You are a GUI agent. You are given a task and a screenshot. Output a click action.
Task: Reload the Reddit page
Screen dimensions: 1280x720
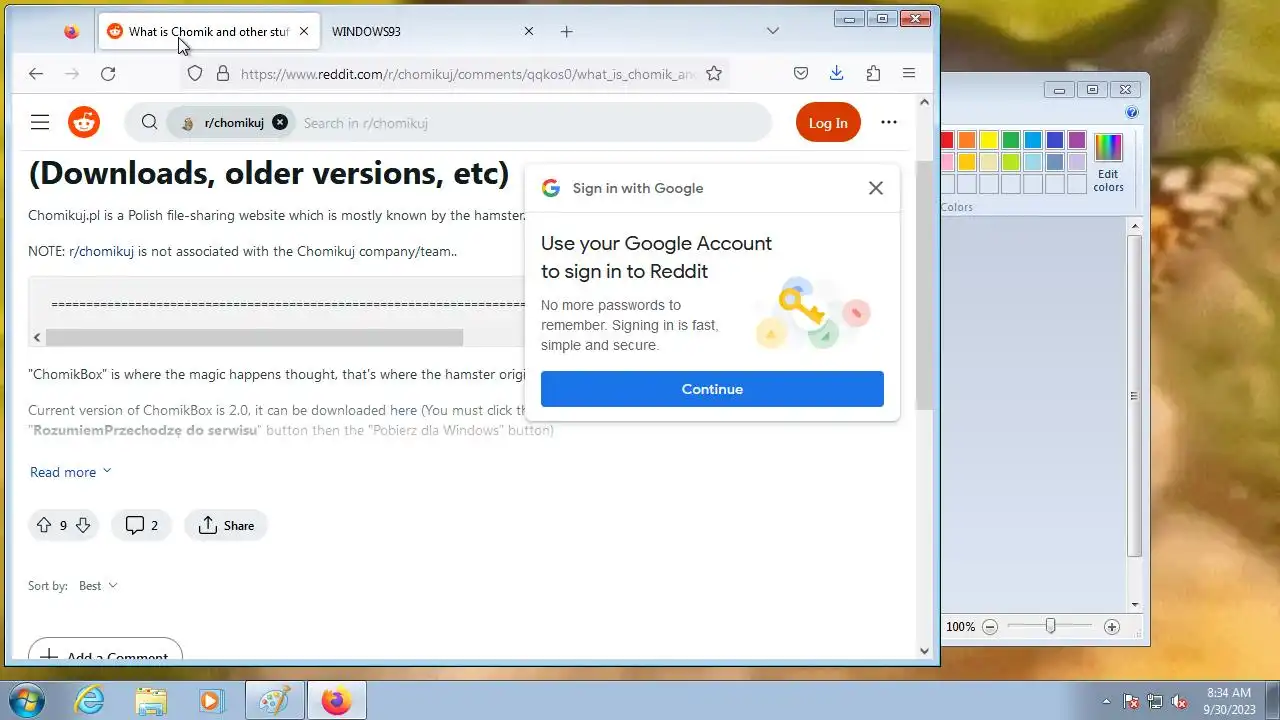point(108,73)
